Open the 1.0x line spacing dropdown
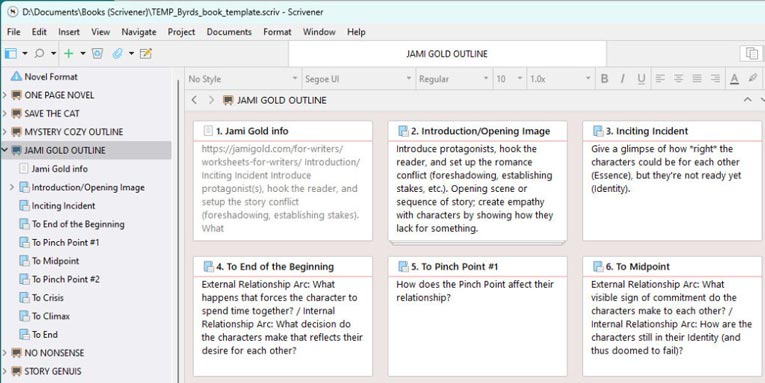 tap(560, 79)
